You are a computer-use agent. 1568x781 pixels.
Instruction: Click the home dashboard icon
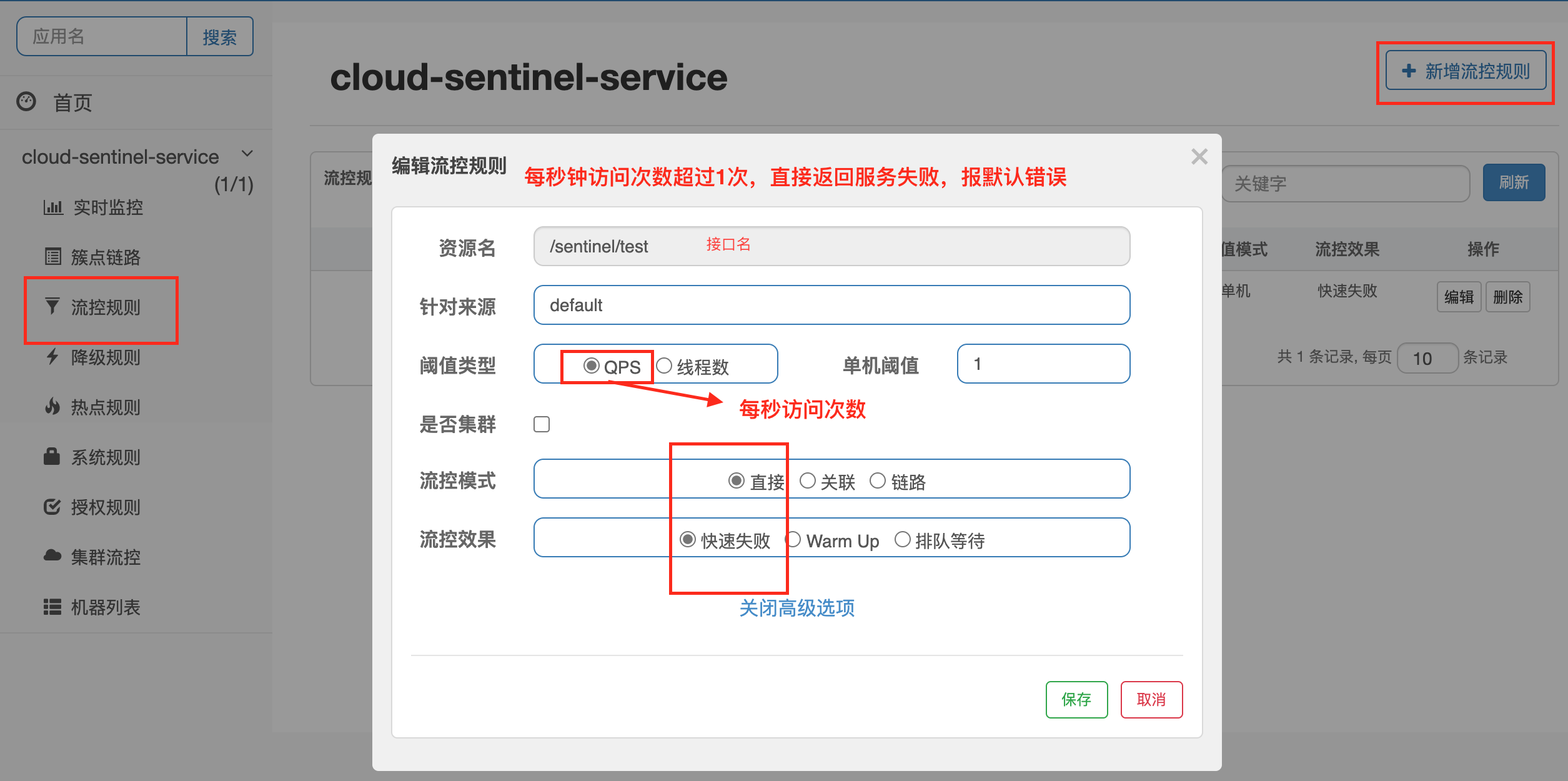(26, 101)
